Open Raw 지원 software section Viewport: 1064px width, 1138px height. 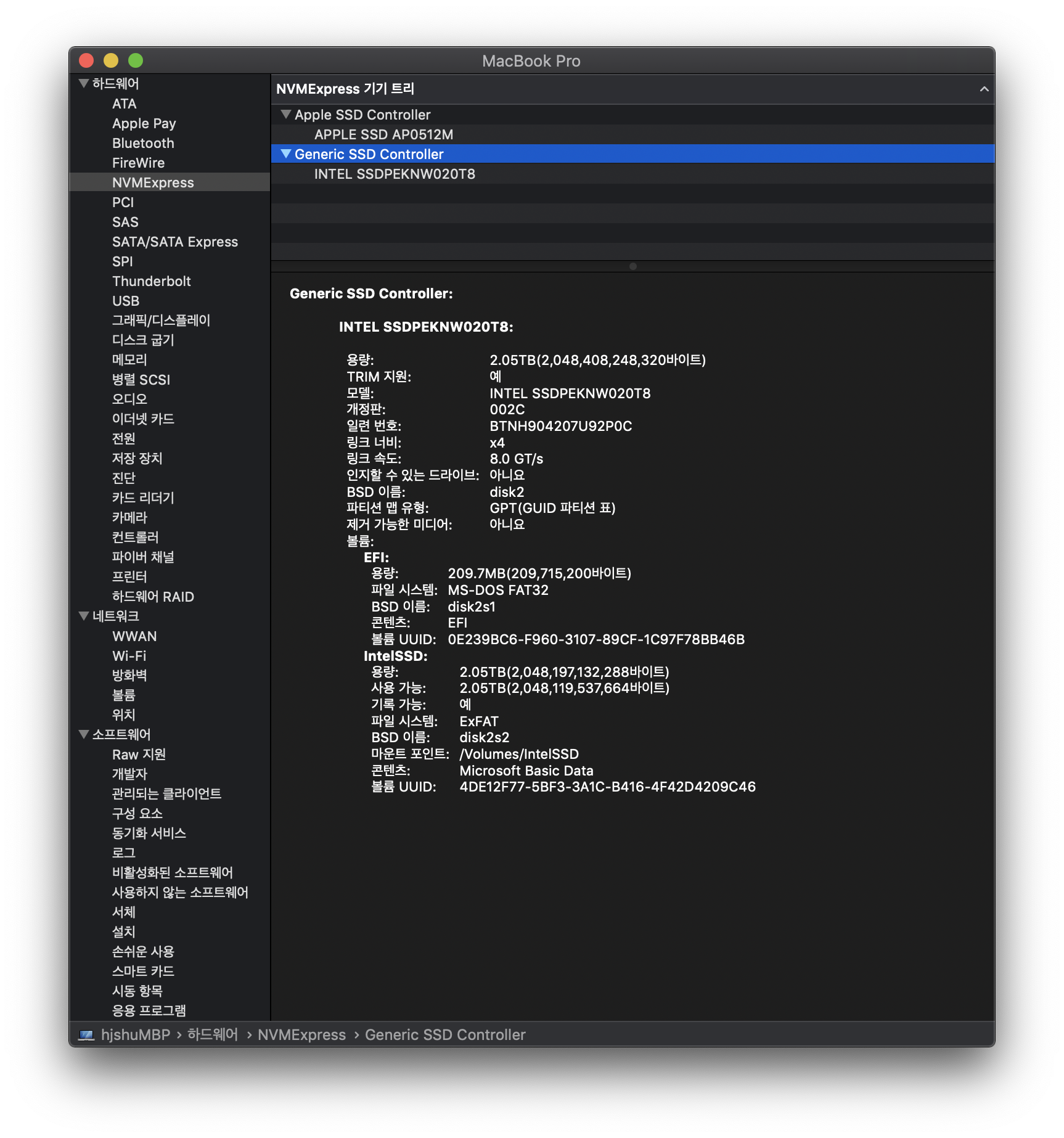pyautogui.click(x=139, y=755)
